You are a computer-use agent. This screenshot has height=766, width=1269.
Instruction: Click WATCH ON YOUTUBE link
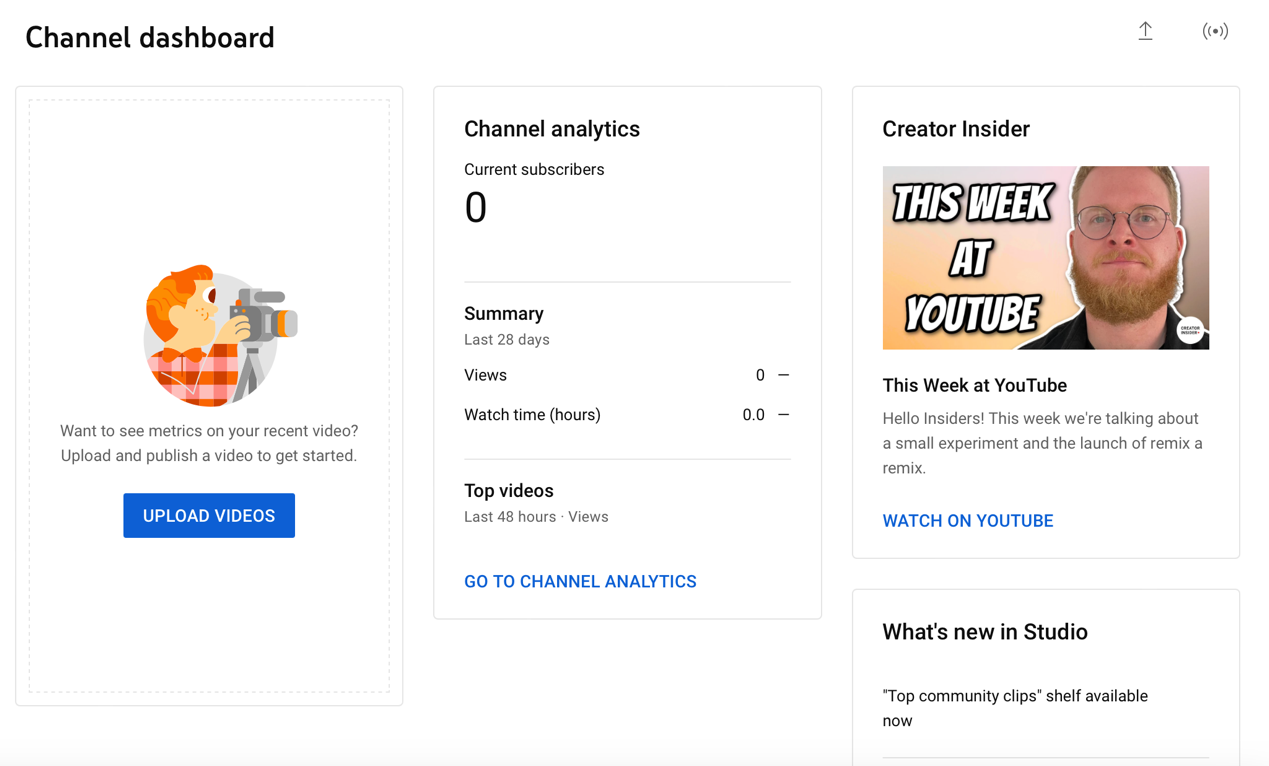[x=967, y=520]
